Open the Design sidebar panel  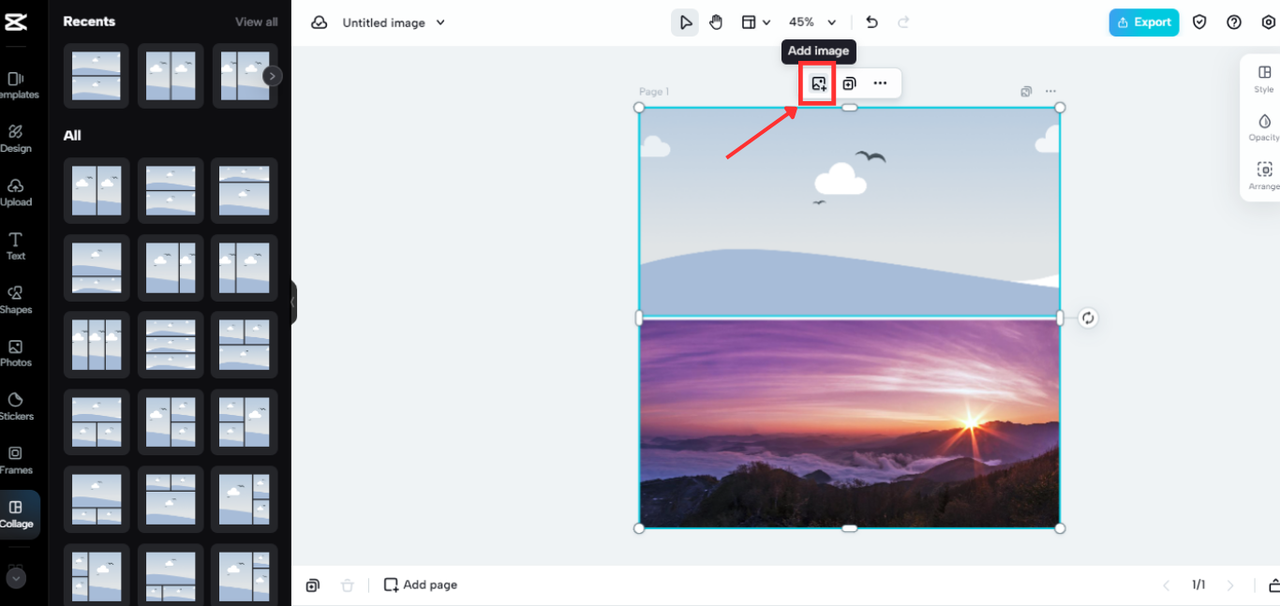pos(16,139)
